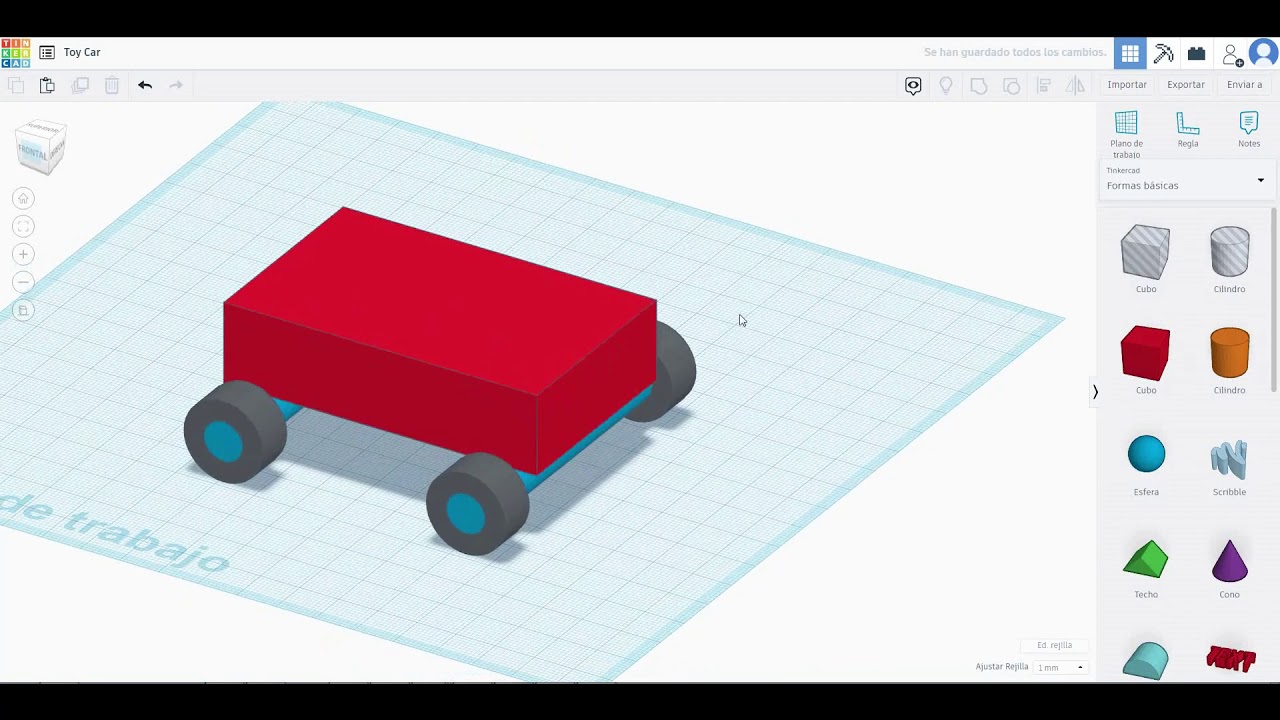This screenshot has width=1280, height=720.
Task: Click the Group shapes icon
Action: click(x=979, y=85)
